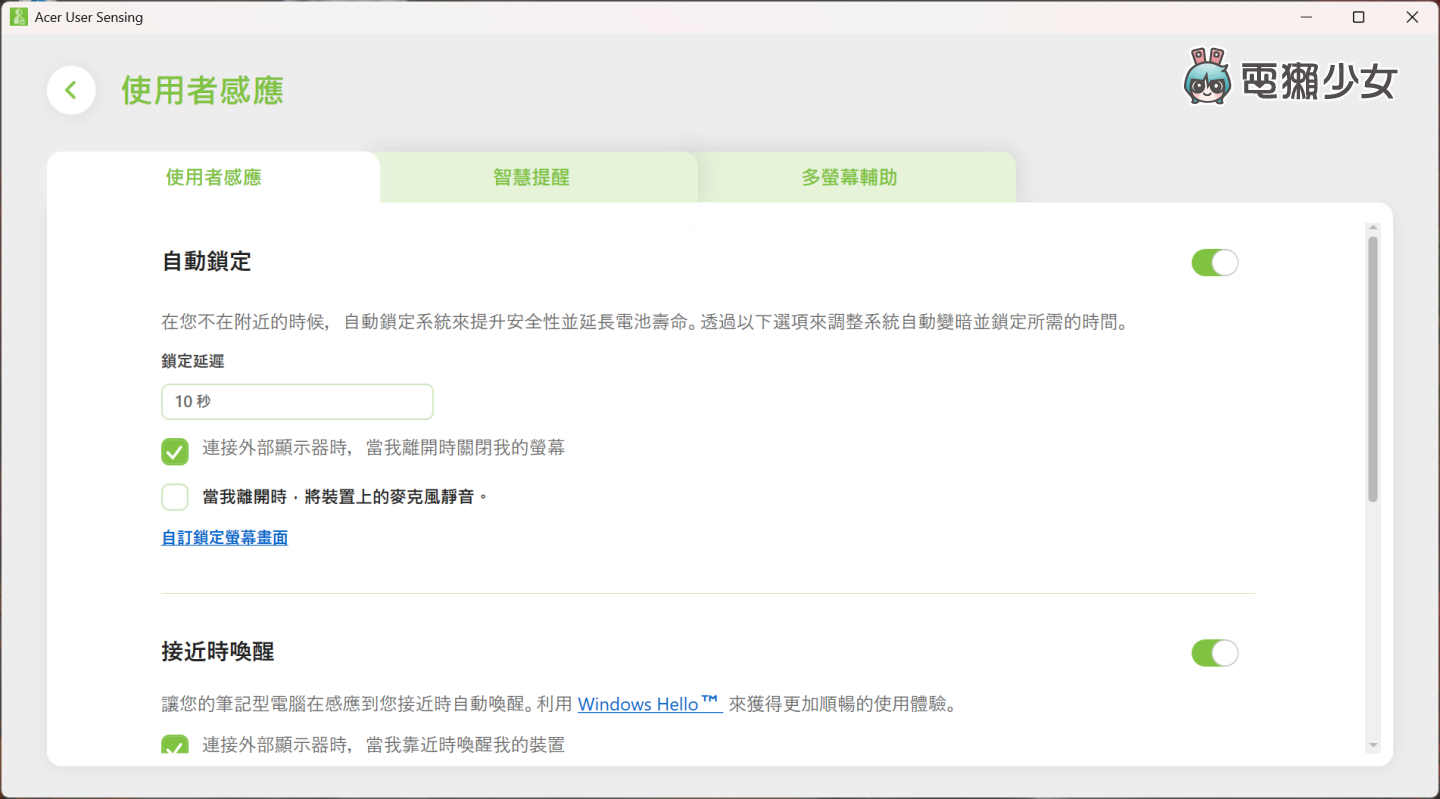The height and width of the screenshot is (799, 1440).
Task: Open the 鎖定延遲 10 秒 dropdown
Action: (x=297, y=401)
